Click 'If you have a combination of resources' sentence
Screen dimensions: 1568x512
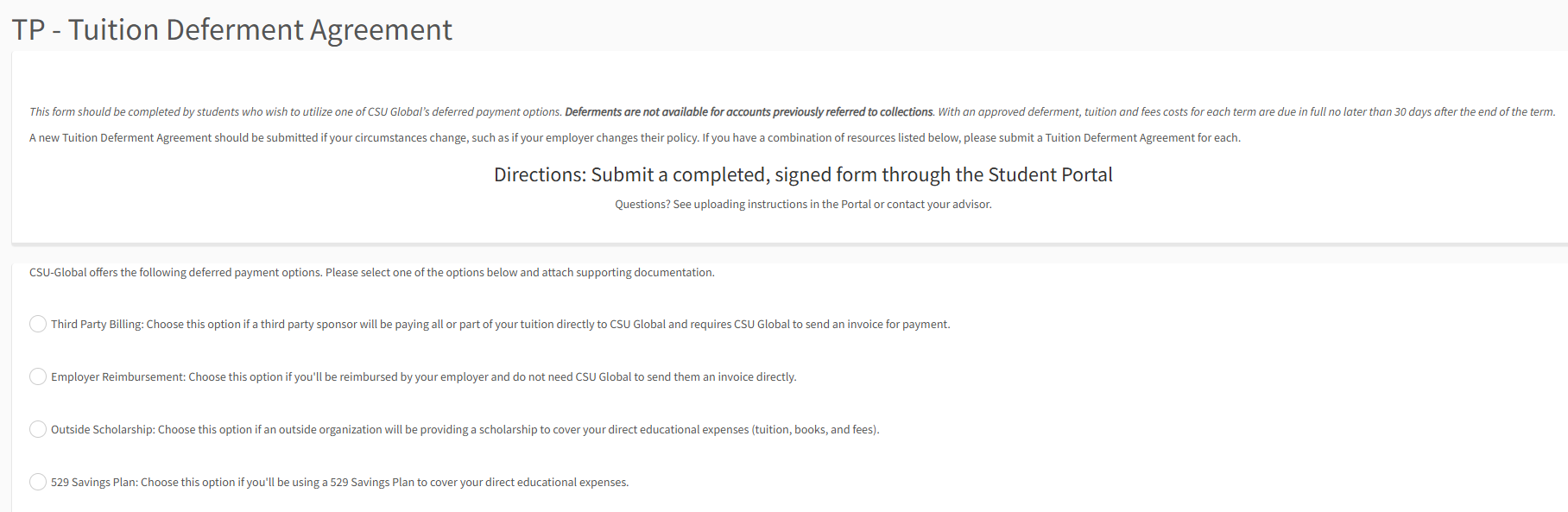pyautogui.click(x=971, y=138)
